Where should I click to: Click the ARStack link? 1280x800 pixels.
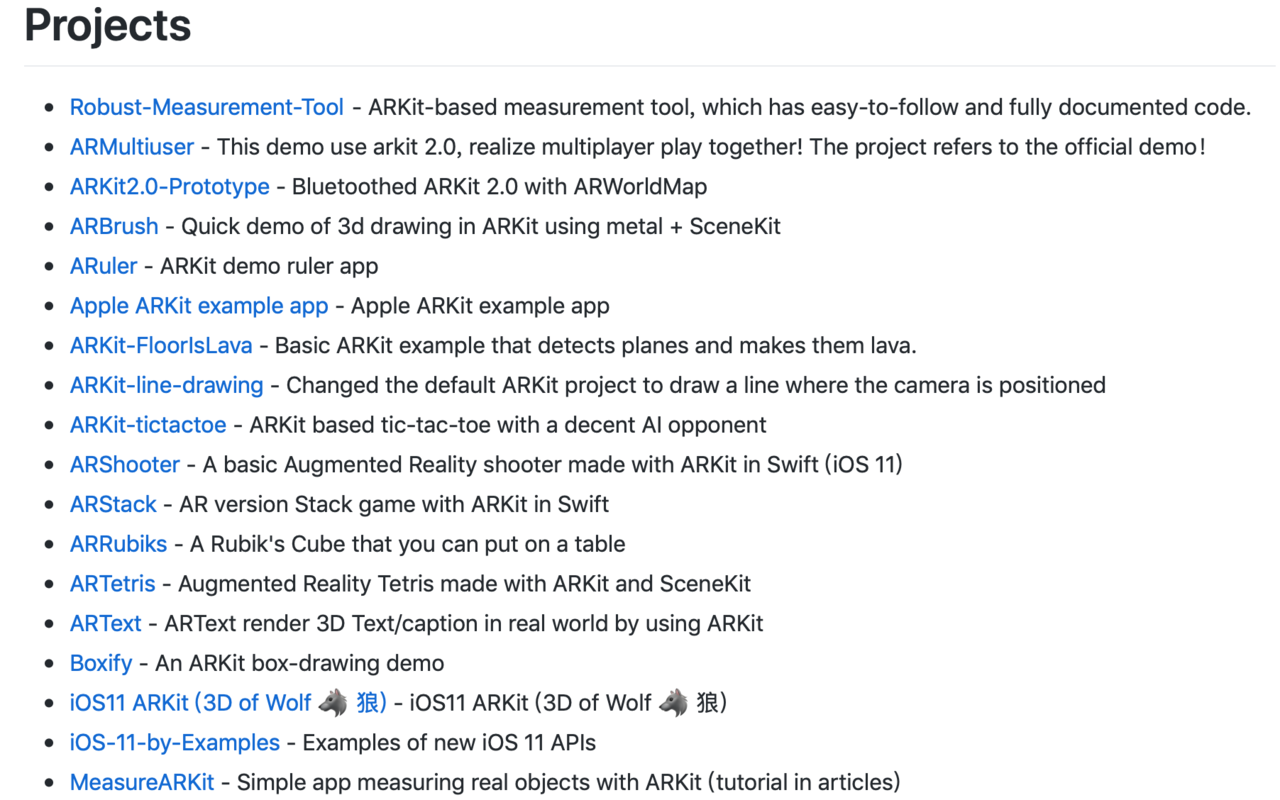[113, 504]
